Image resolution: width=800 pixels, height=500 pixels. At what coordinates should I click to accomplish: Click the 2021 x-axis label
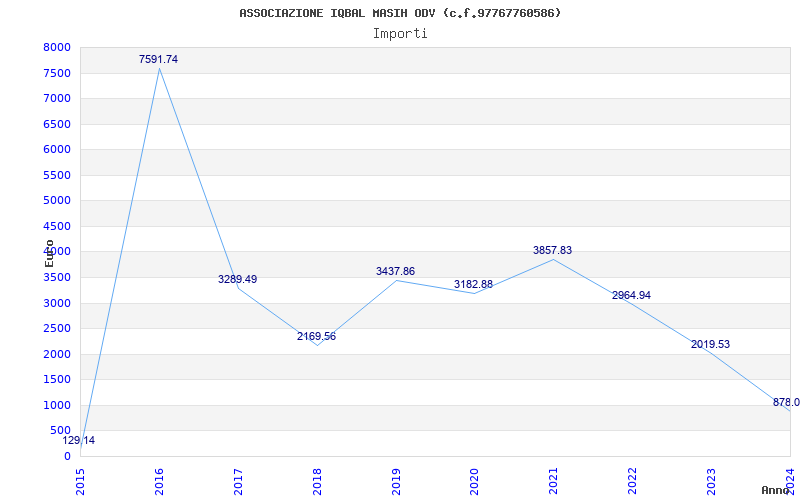(554, 481)
